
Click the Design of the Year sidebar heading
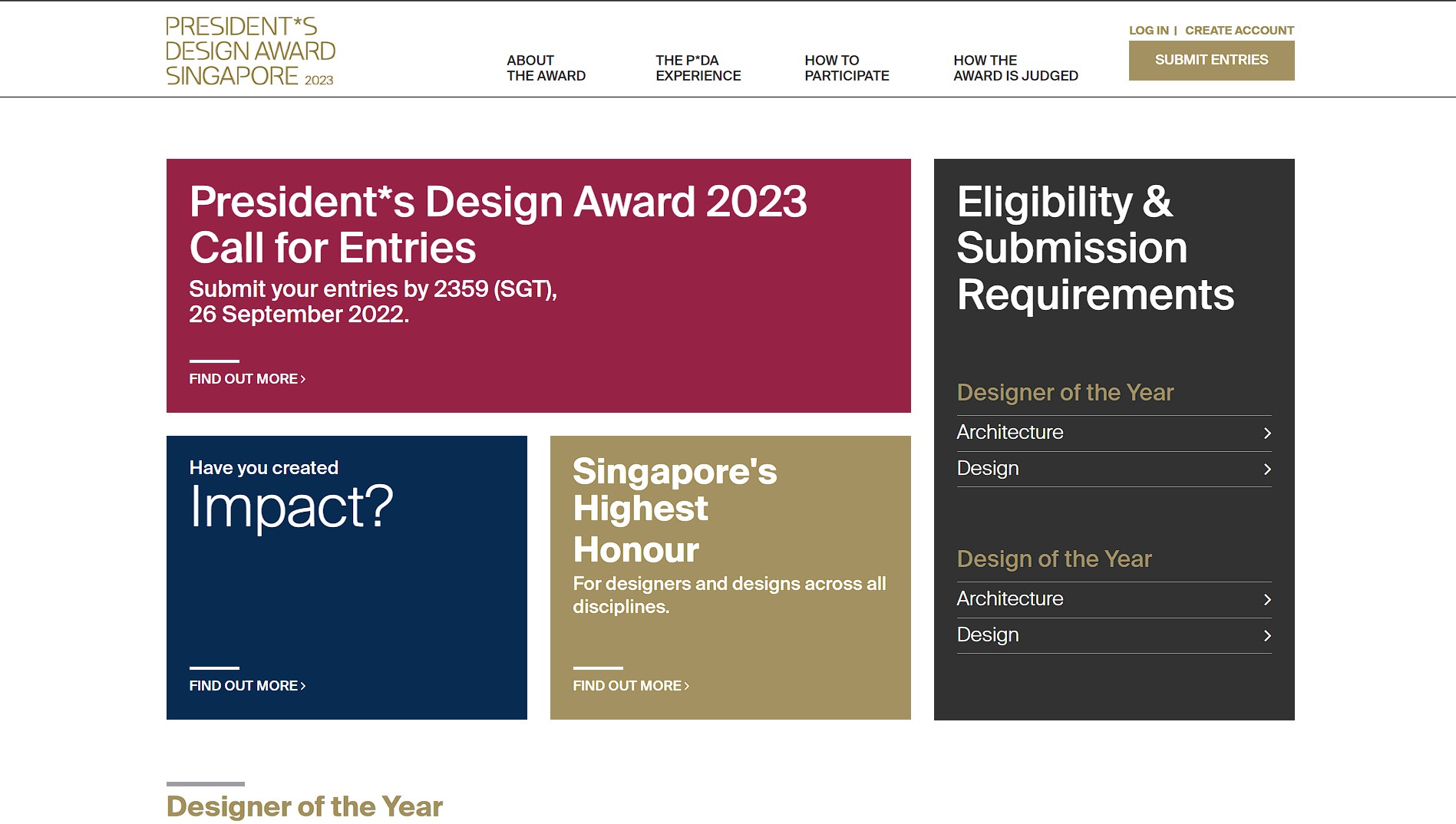(x=1054, y=559)
